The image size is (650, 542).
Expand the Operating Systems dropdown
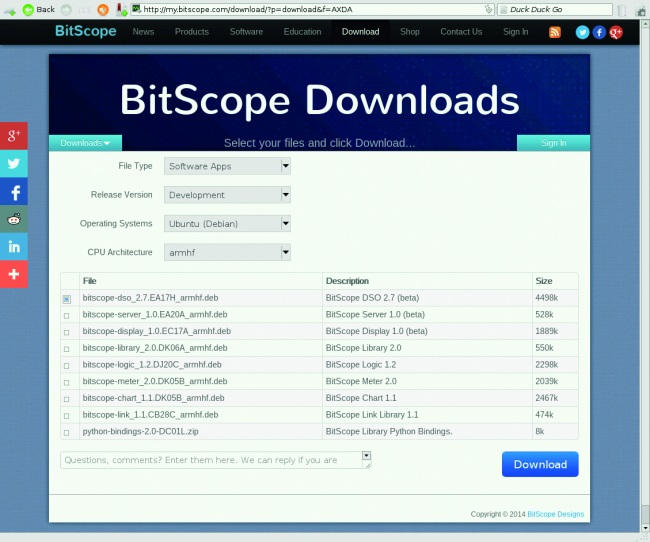click(227, 223)
